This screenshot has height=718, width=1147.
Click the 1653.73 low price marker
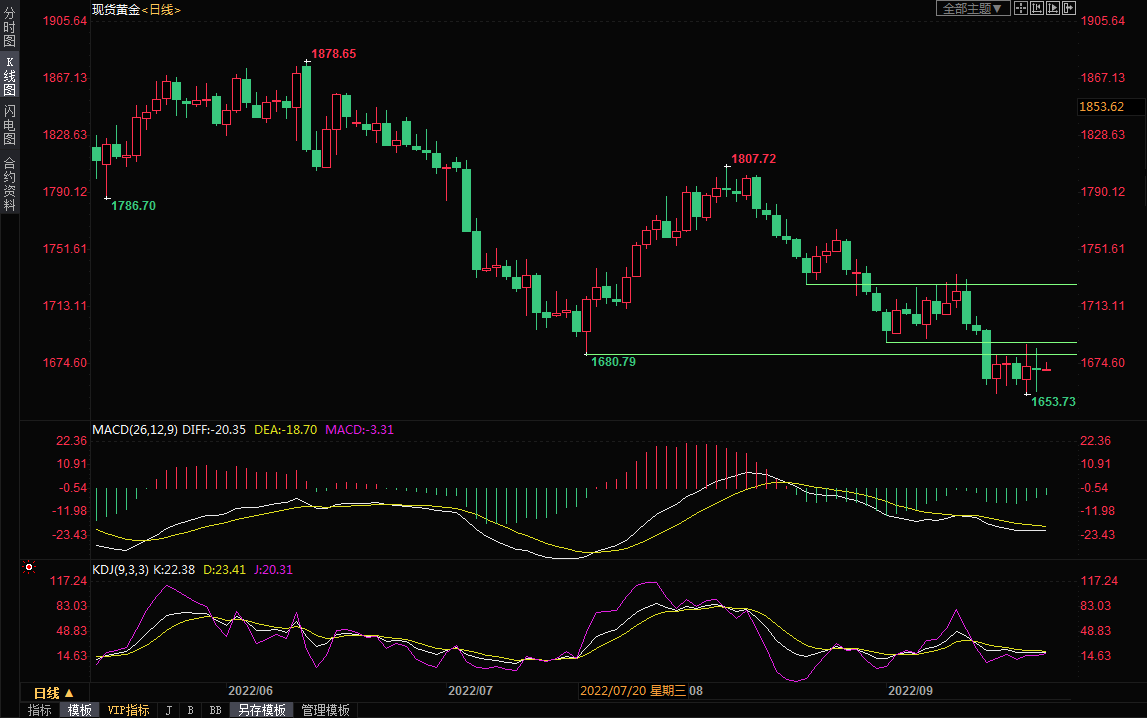pos(1053,401)
